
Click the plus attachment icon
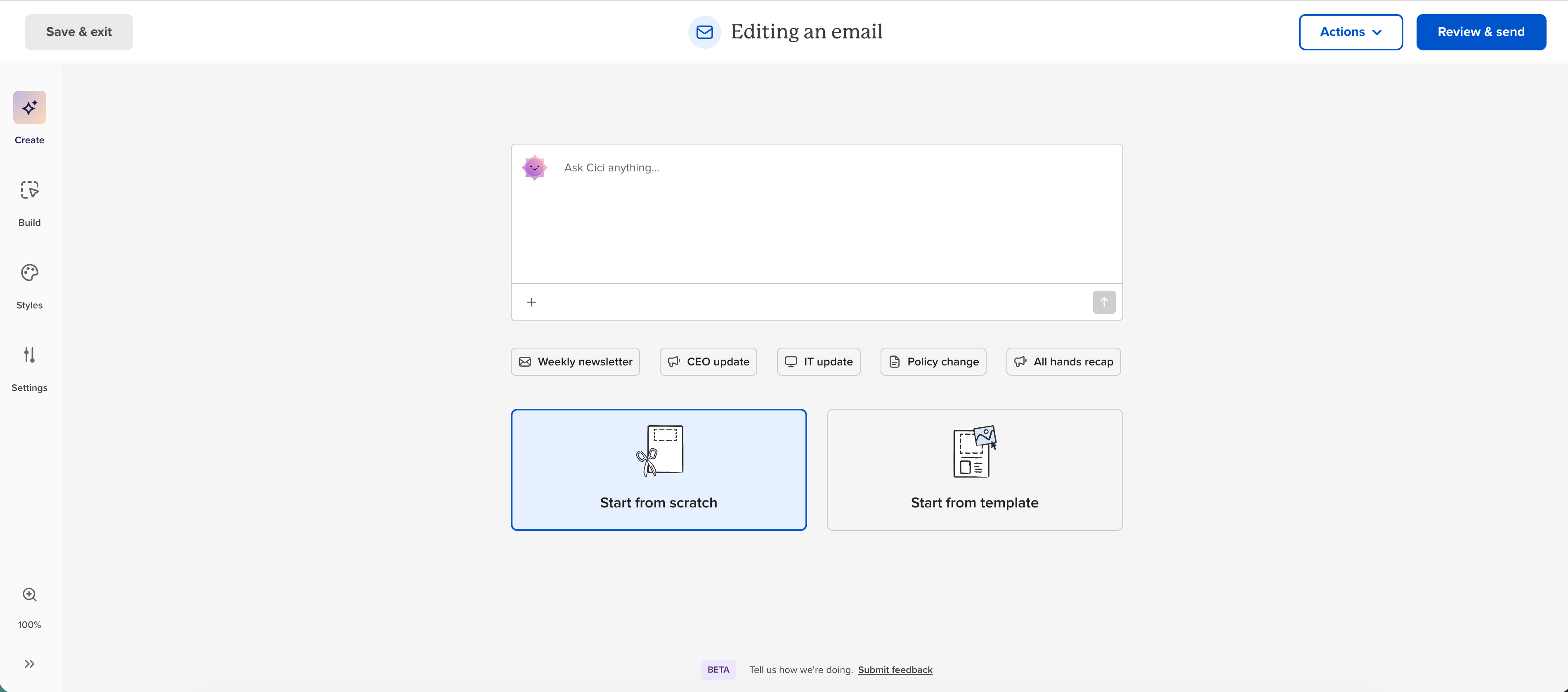pyautogui.click(x=531, y=302)
